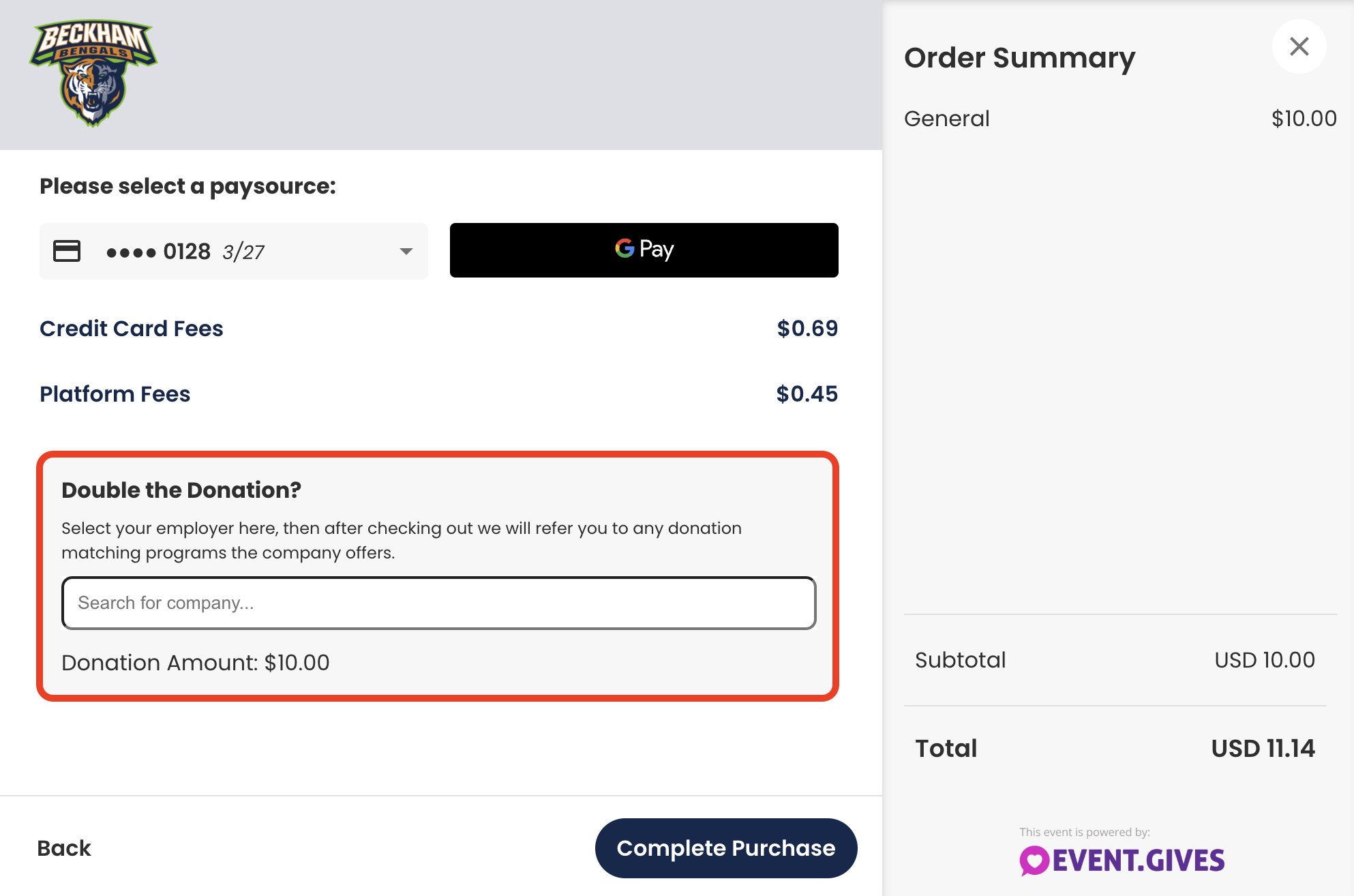Click the General item in Order Summary
This screenshot has height=896, width=1354.
(946, 119)
